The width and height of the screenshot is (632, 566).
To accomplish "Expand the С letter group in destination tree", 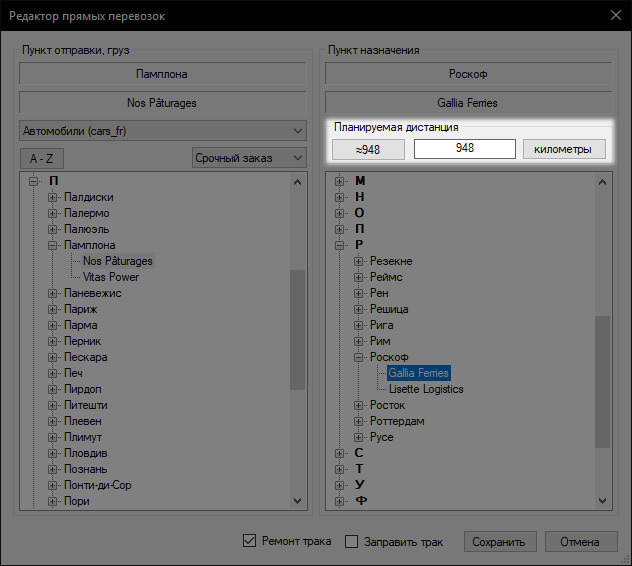I will point(339,453).
